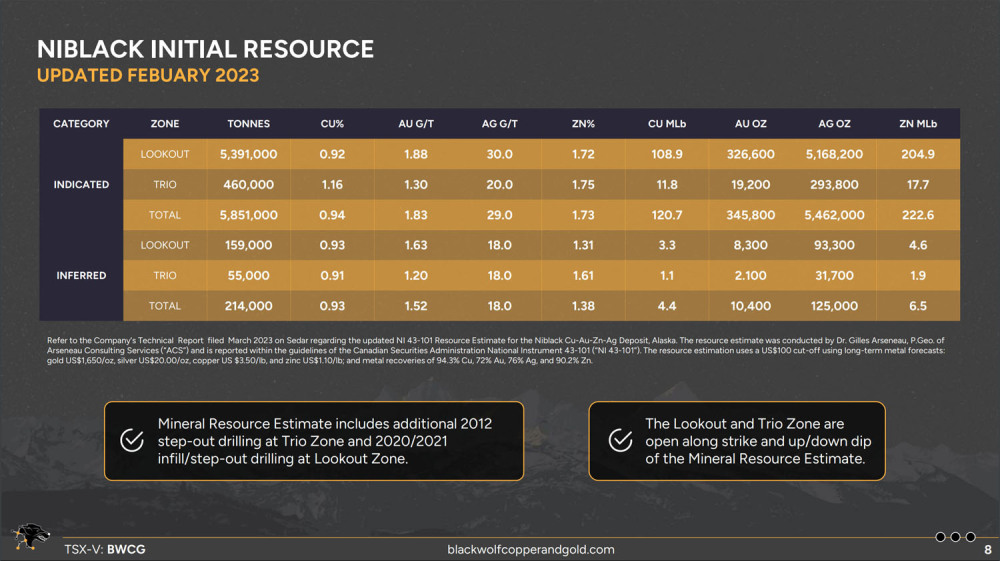Click tonnes value 460,000
Viewport: 1000px width, 561px height.
(249, 184)
